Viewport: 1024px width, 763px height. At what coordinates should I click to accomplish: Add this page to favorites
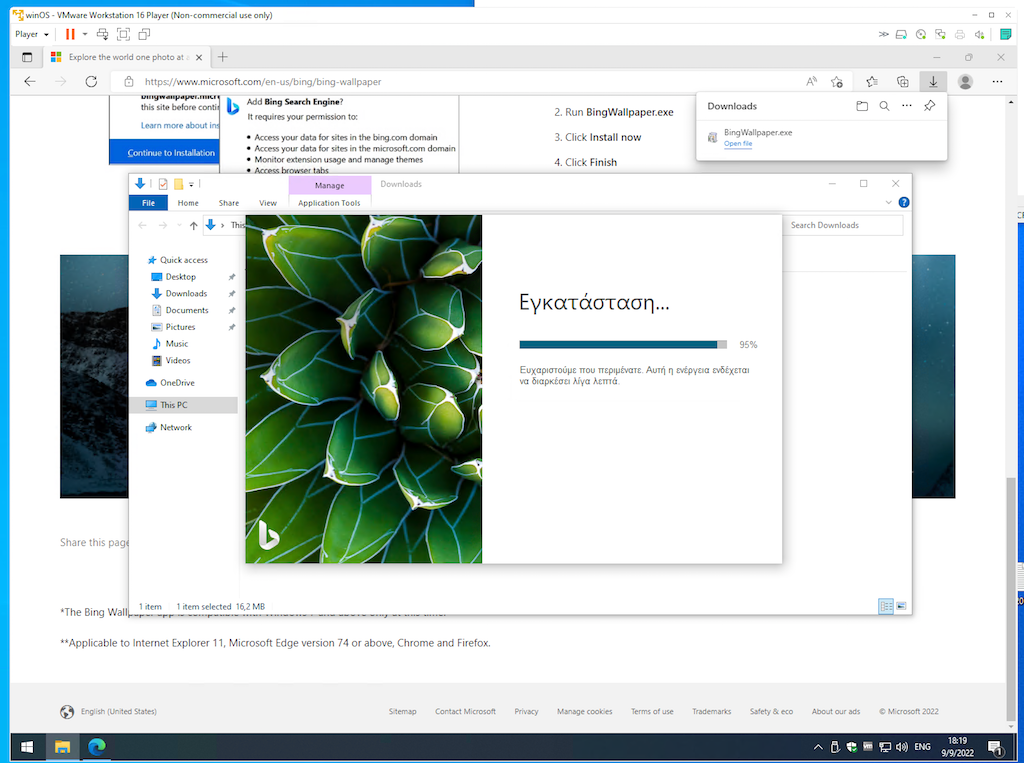pyautogui.click(x=837, y=82)
